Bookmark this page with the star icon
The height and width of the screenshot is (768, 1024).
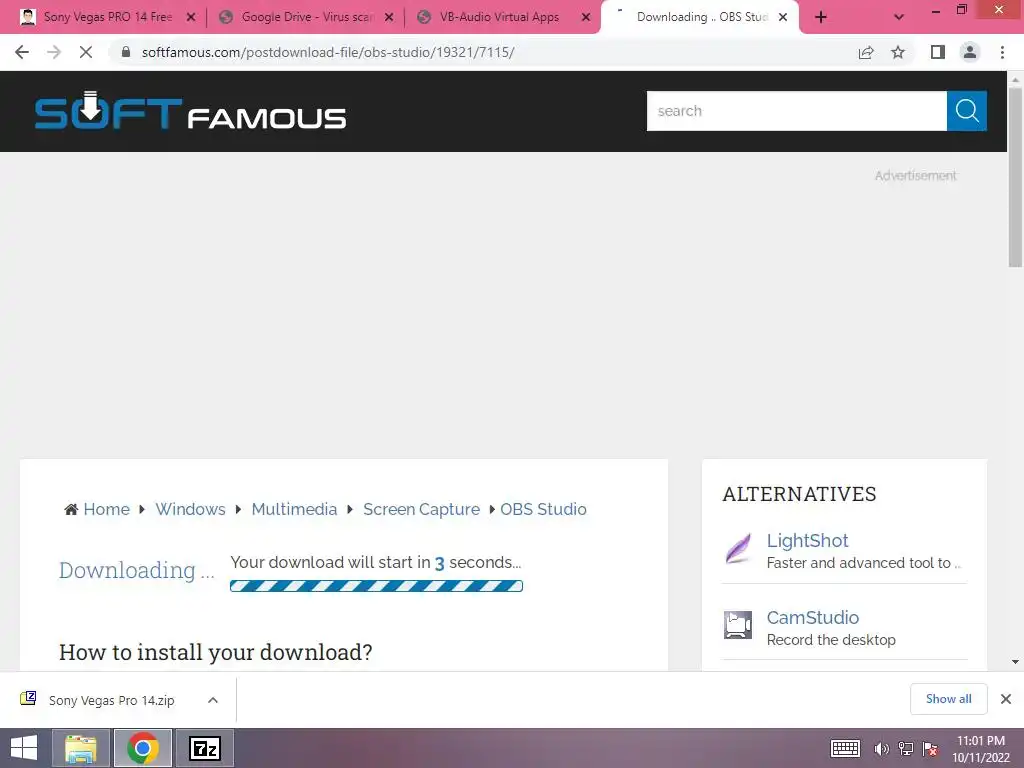[898, 52]
